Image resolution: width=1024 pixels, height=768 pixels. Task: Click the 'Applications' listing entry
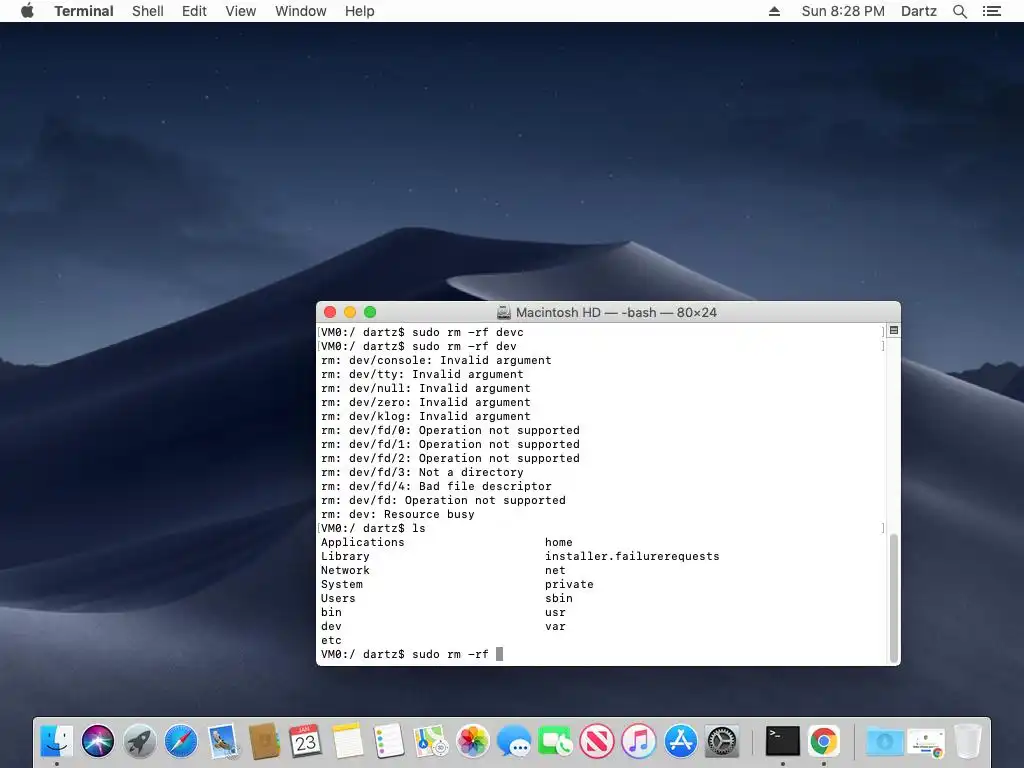(362, 542)
